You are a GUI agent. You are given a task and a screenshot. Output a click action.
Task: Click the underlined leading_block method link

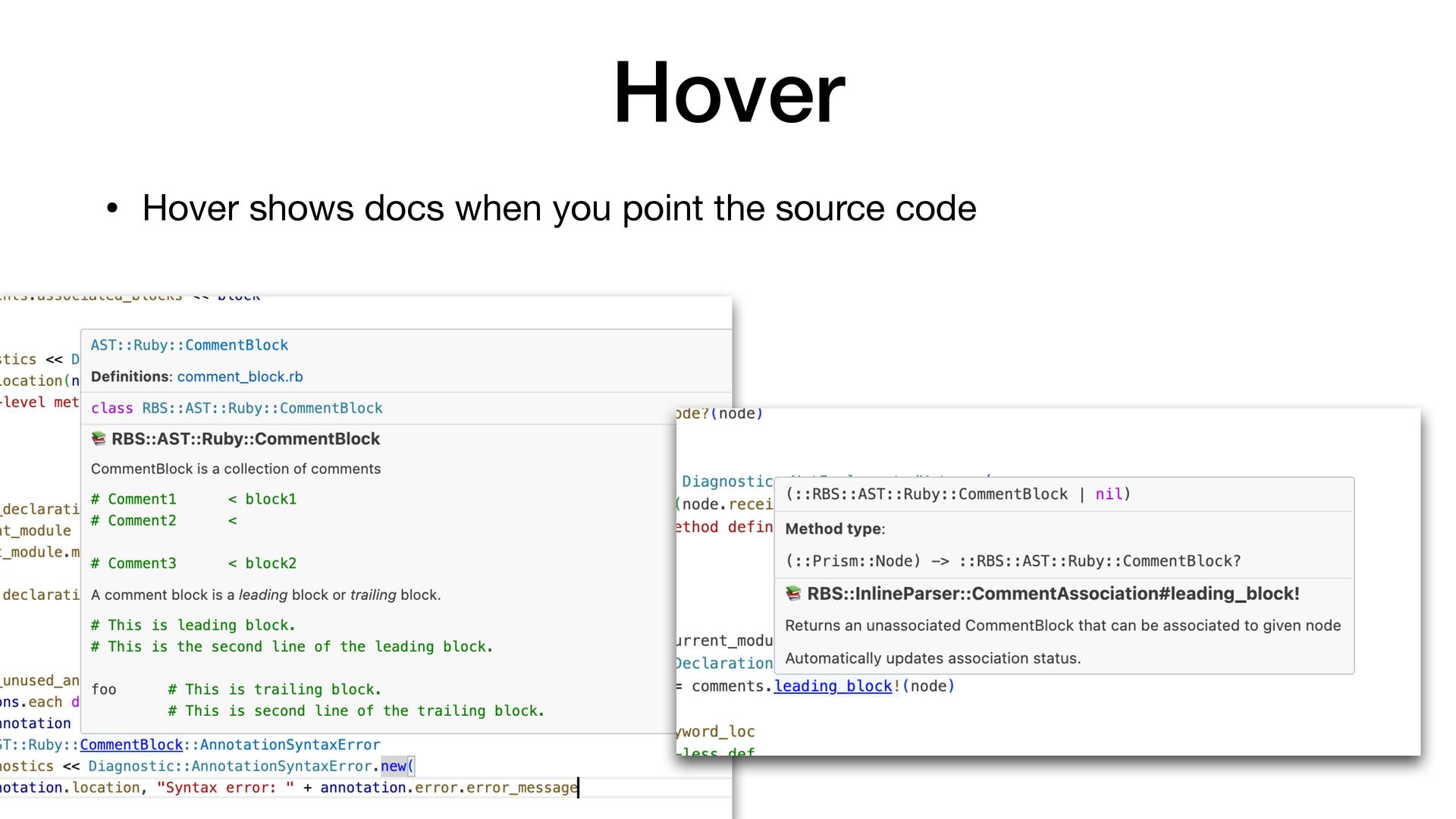pyautogui.click(x=833, y=686)
